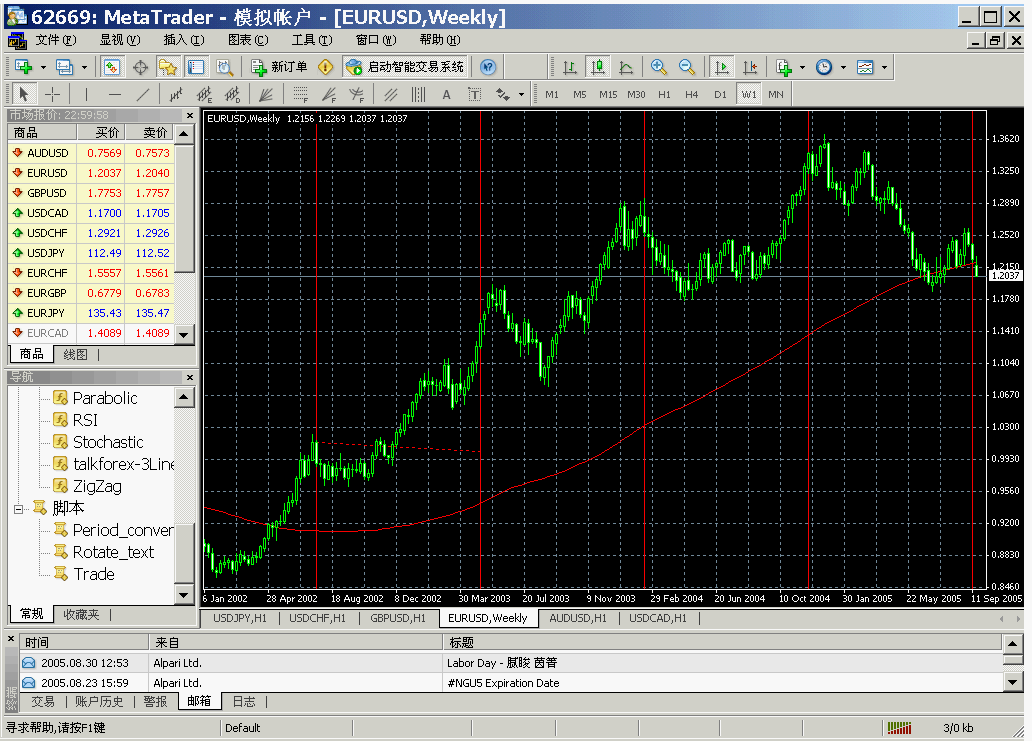Select the Fibonacci retracement drawing tool
This screenshot has width=1032, height=741.
pyautogui.click(x=302, y=94)
